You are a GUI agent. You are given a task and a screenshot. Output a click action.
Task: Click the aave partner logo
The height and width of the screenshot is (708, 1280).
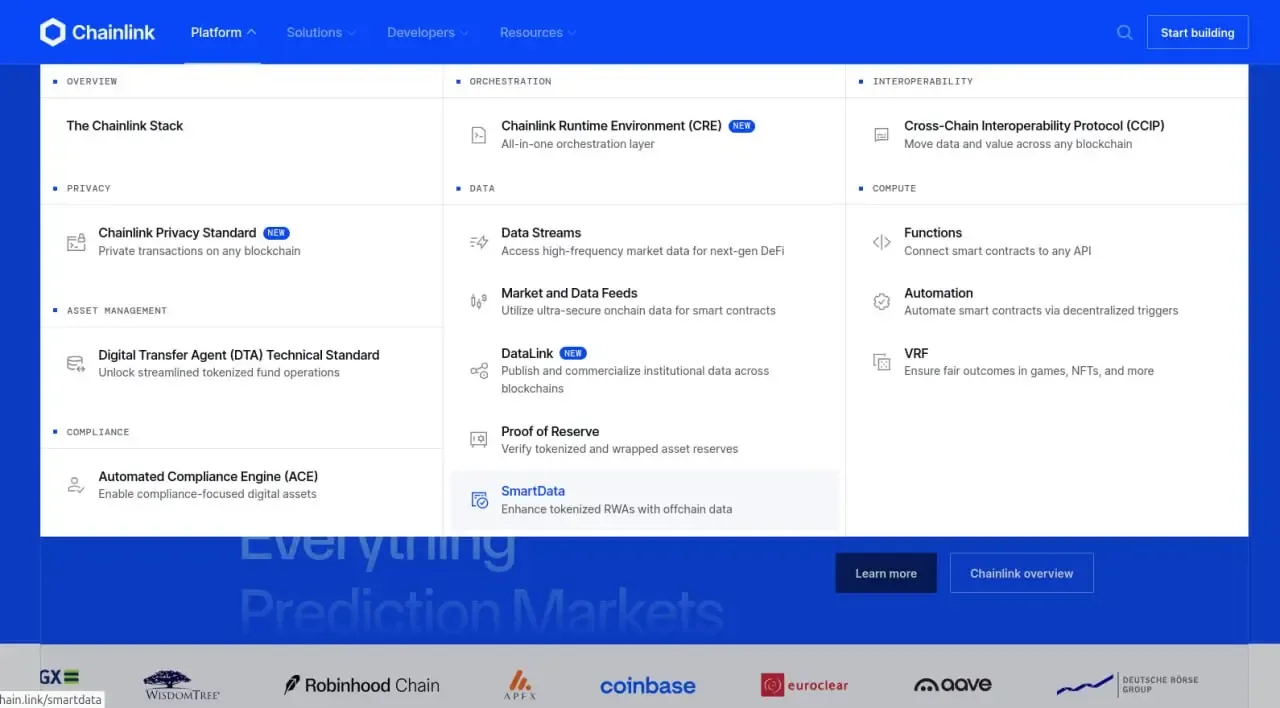(953, 685)
